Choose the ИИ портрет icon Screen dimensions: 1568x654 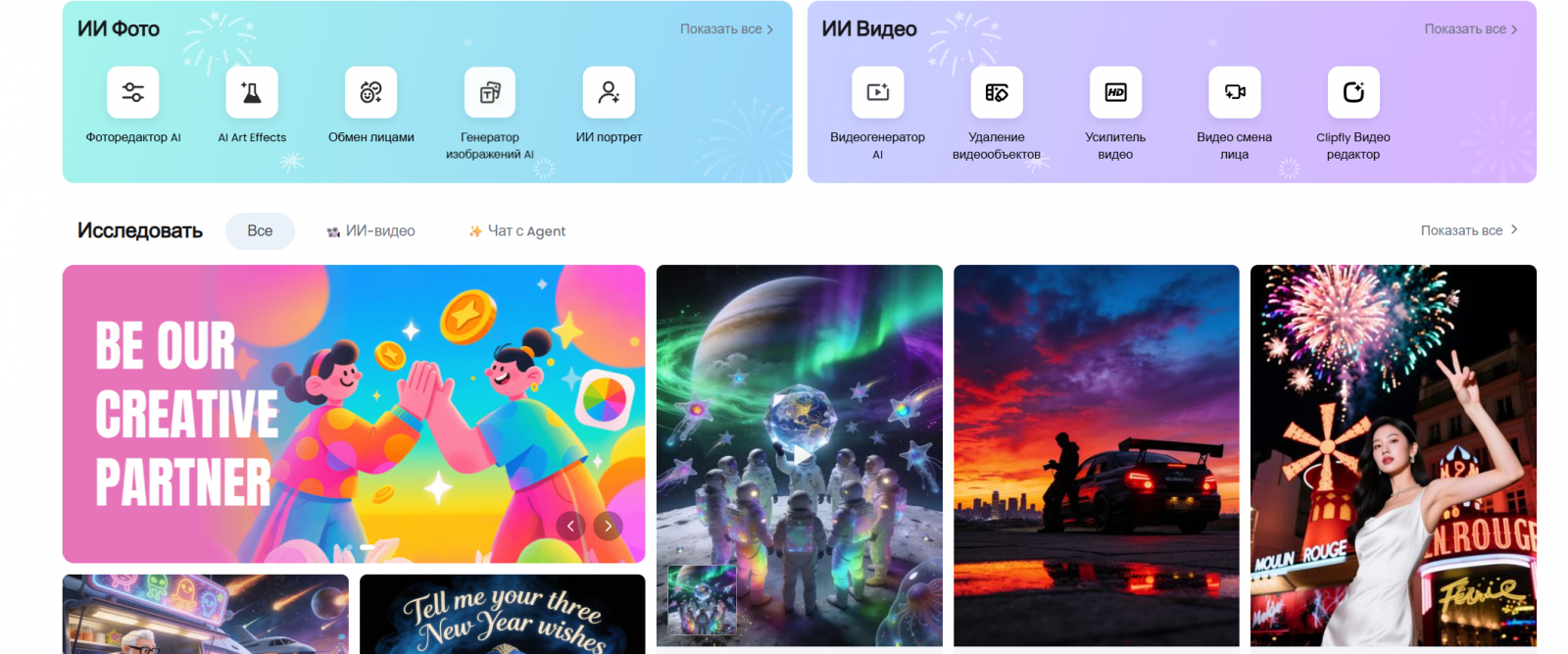pyautogui.click(x=609, y=92)
